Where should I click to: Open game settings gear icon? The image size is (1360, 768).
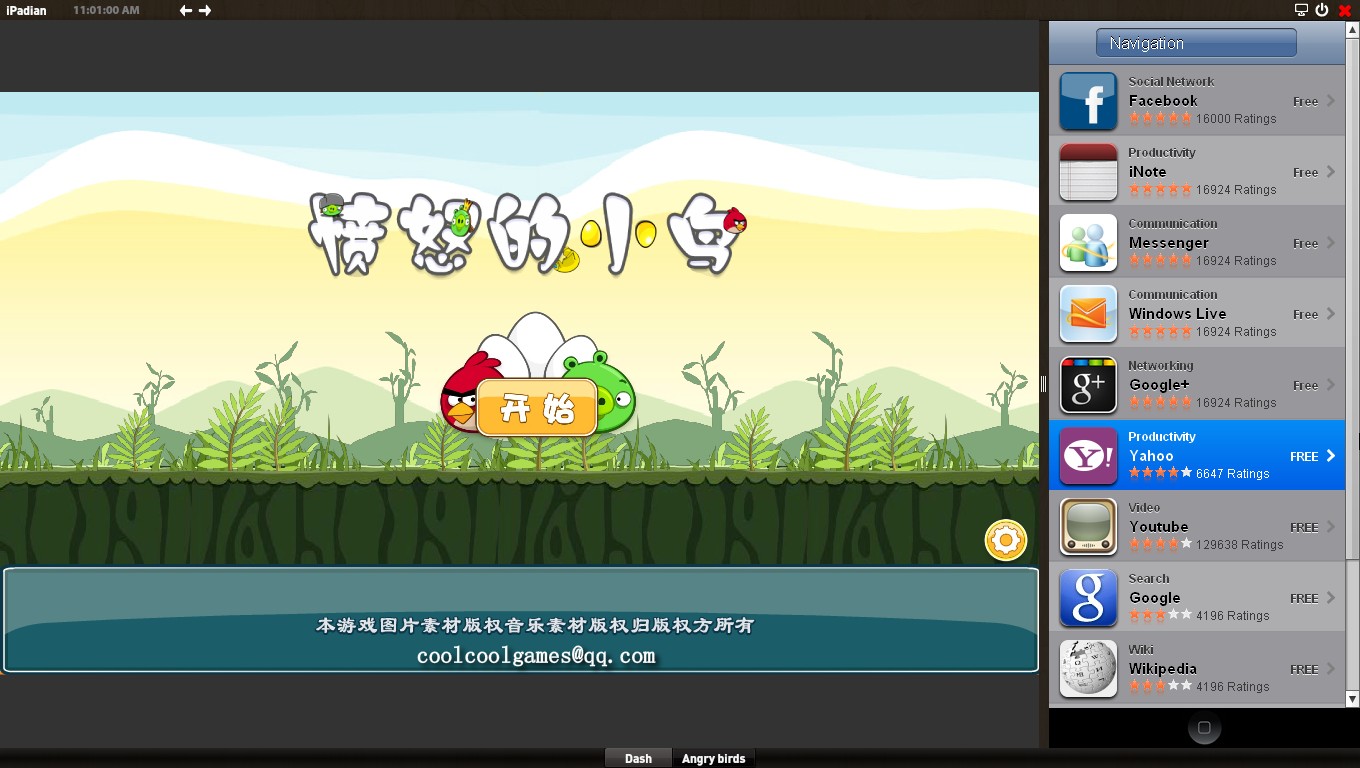[1005, 541]
